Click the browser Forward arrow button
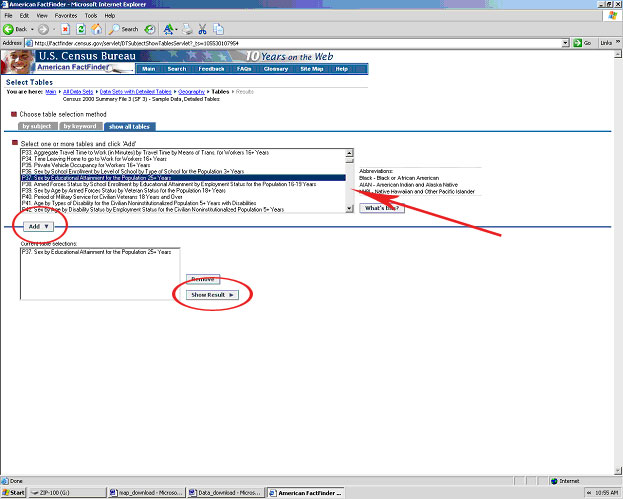Image resolution: width=623 pixels, height=499 pixels. tap(43, 29)
